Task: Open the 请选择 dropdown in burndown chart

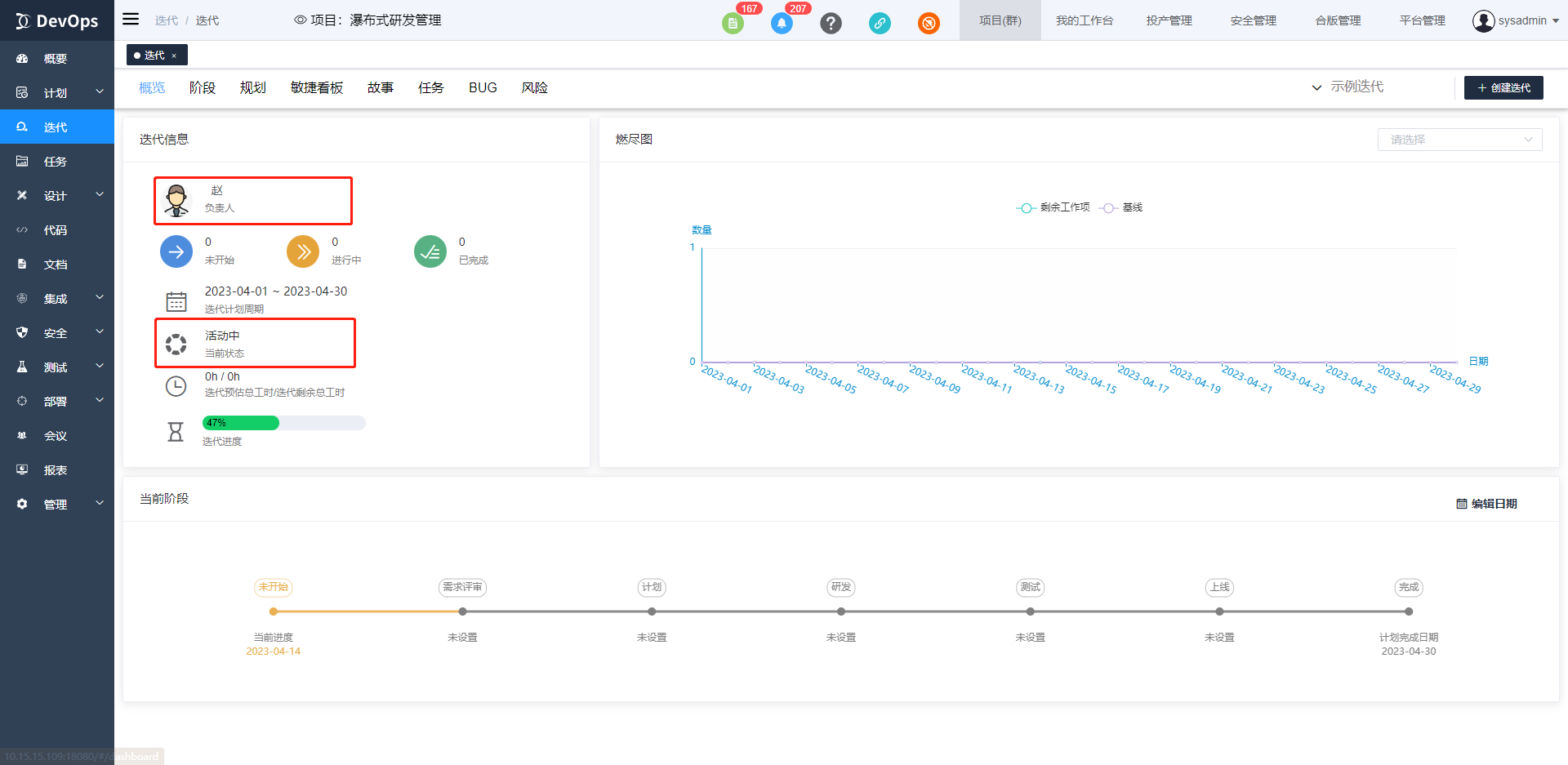Action: coord(1459,140)
